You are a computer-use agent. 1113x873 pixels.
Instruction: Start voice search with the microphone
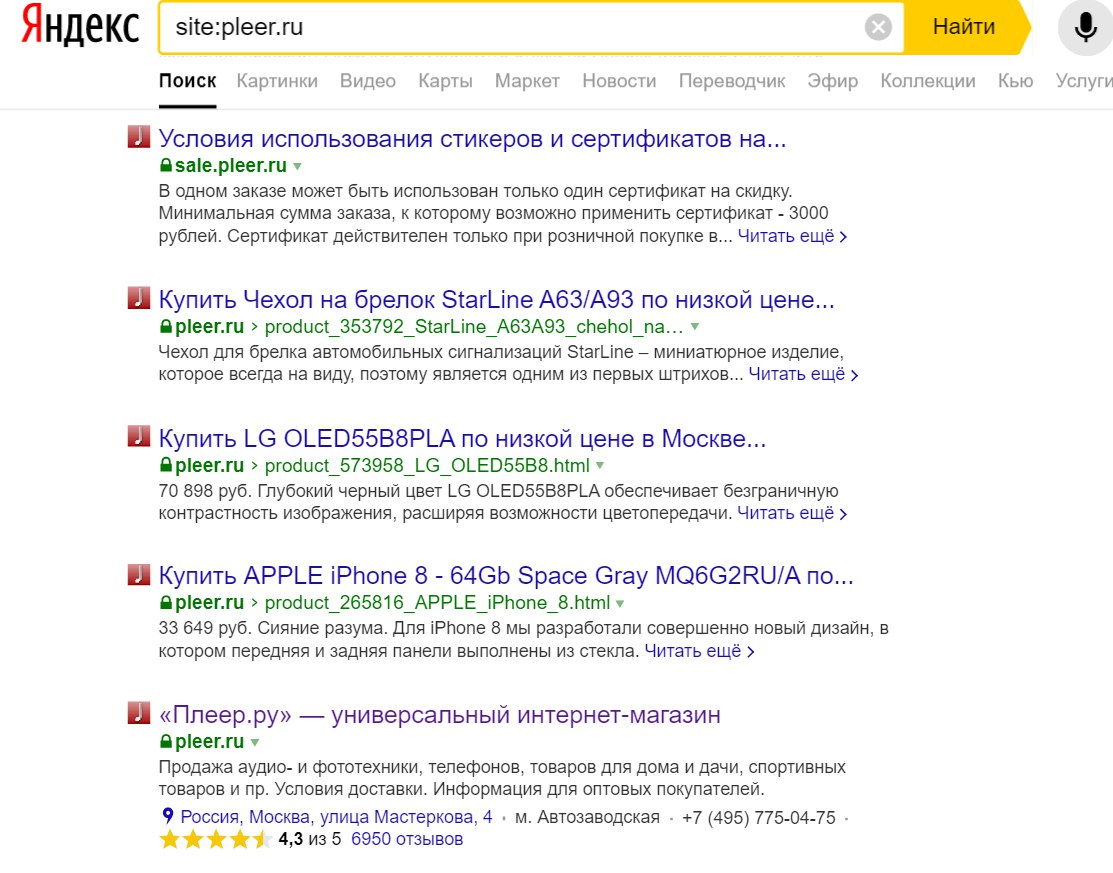point(1085,27)
